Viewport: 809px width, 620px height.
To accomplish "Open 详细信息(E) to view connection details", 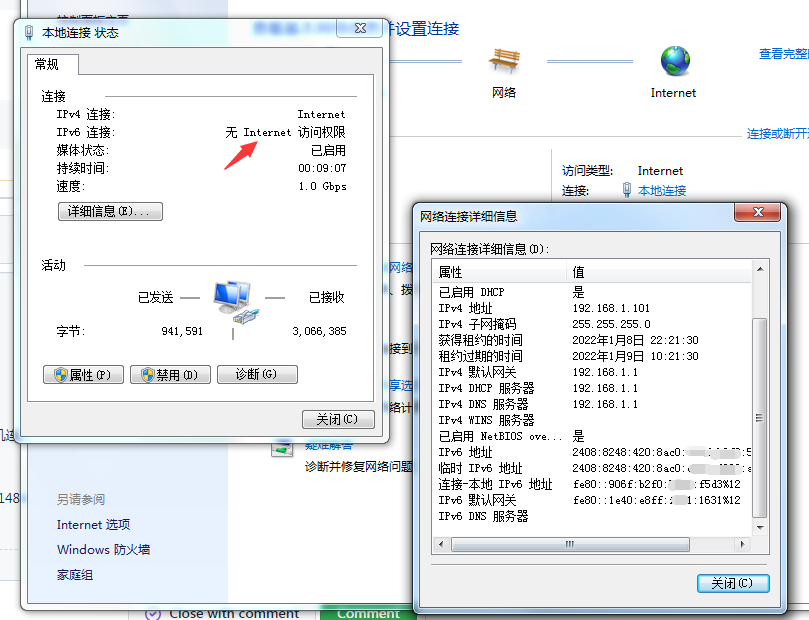I will click(110, 210).
